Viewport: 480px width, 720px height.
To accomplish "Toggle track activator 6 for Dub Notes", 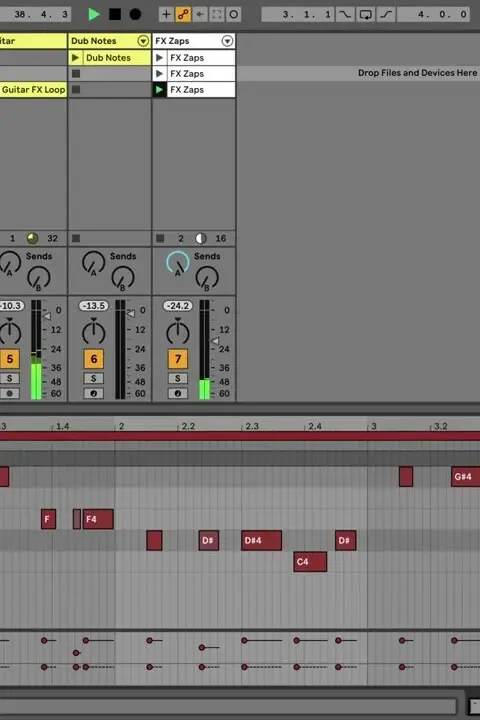I will coord(94,359).
